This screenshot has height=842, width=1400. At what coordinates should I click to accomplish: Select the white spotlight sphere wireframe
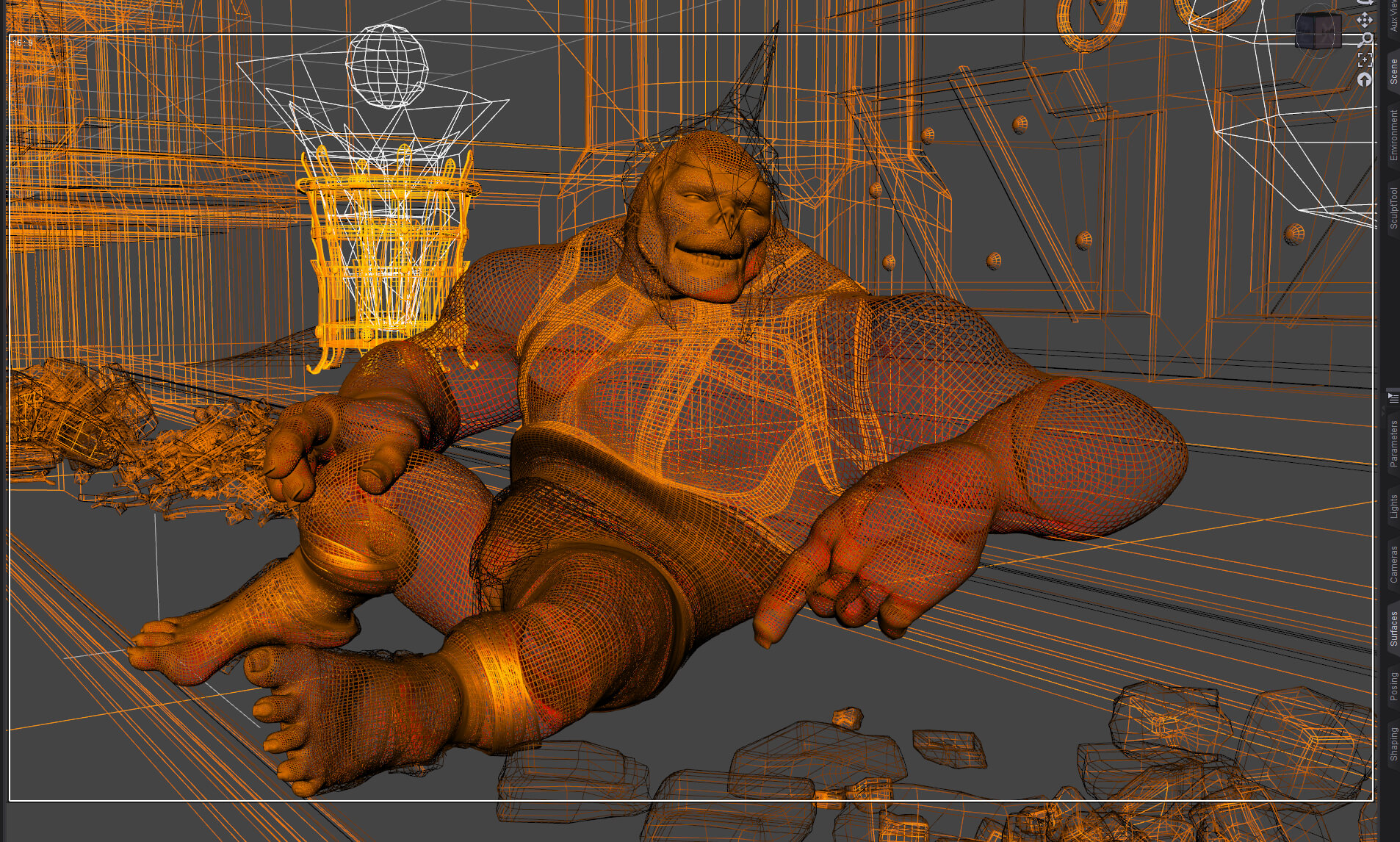(x=386, y=65)
